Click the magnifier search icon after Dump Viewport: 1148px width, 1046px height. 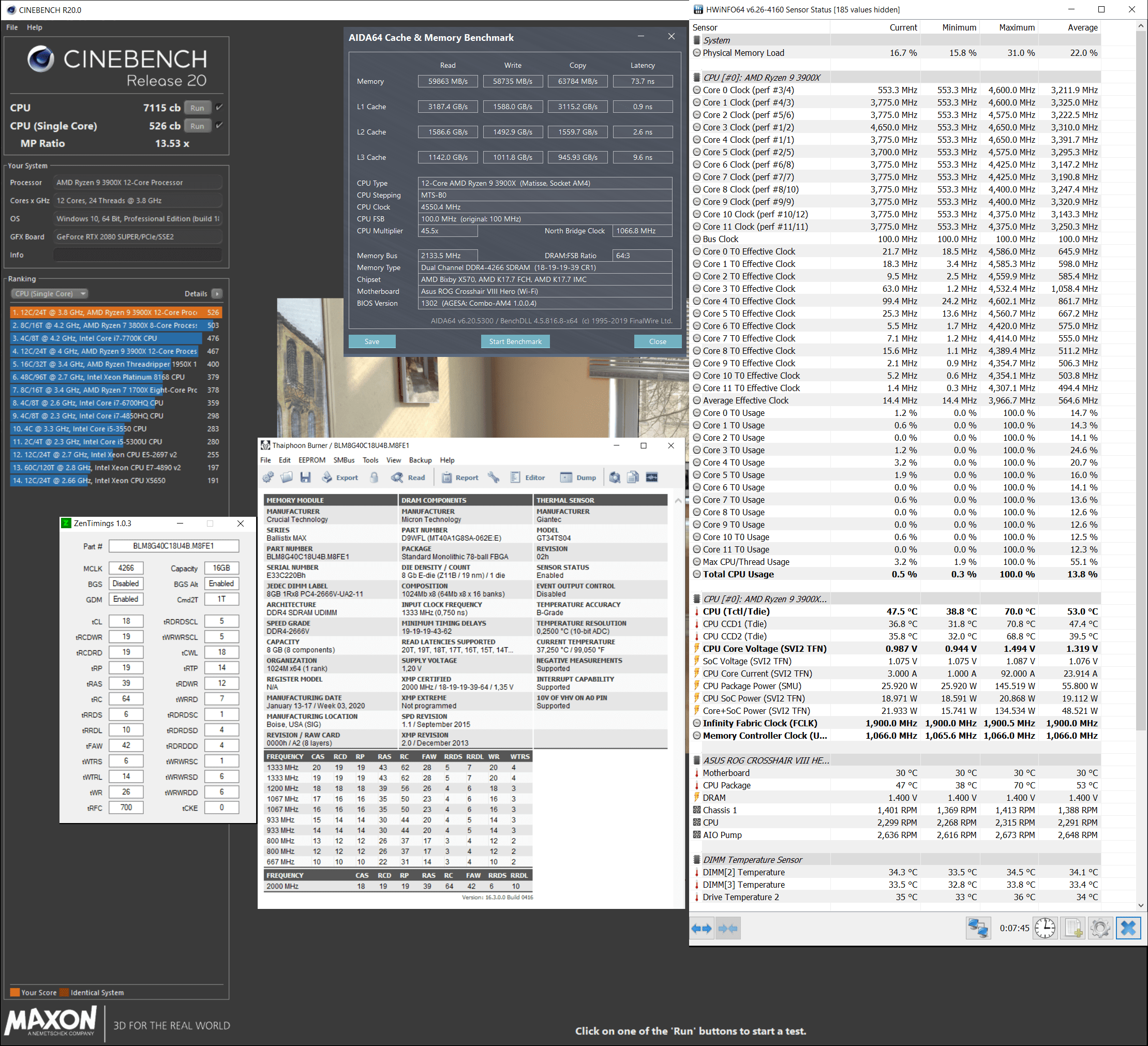615,477
